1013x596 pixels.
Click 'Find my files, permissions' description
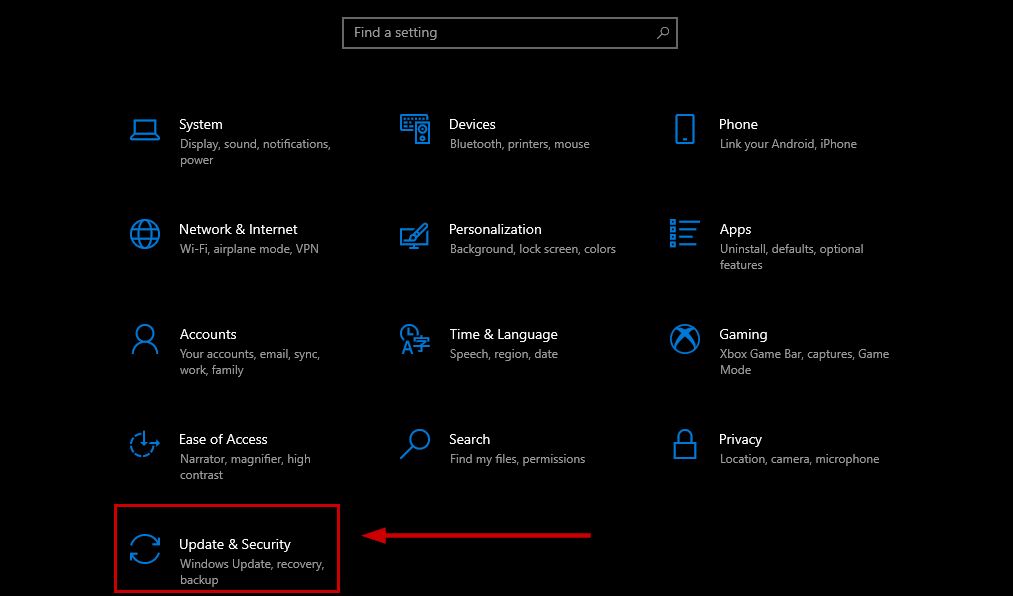point(517,459)
